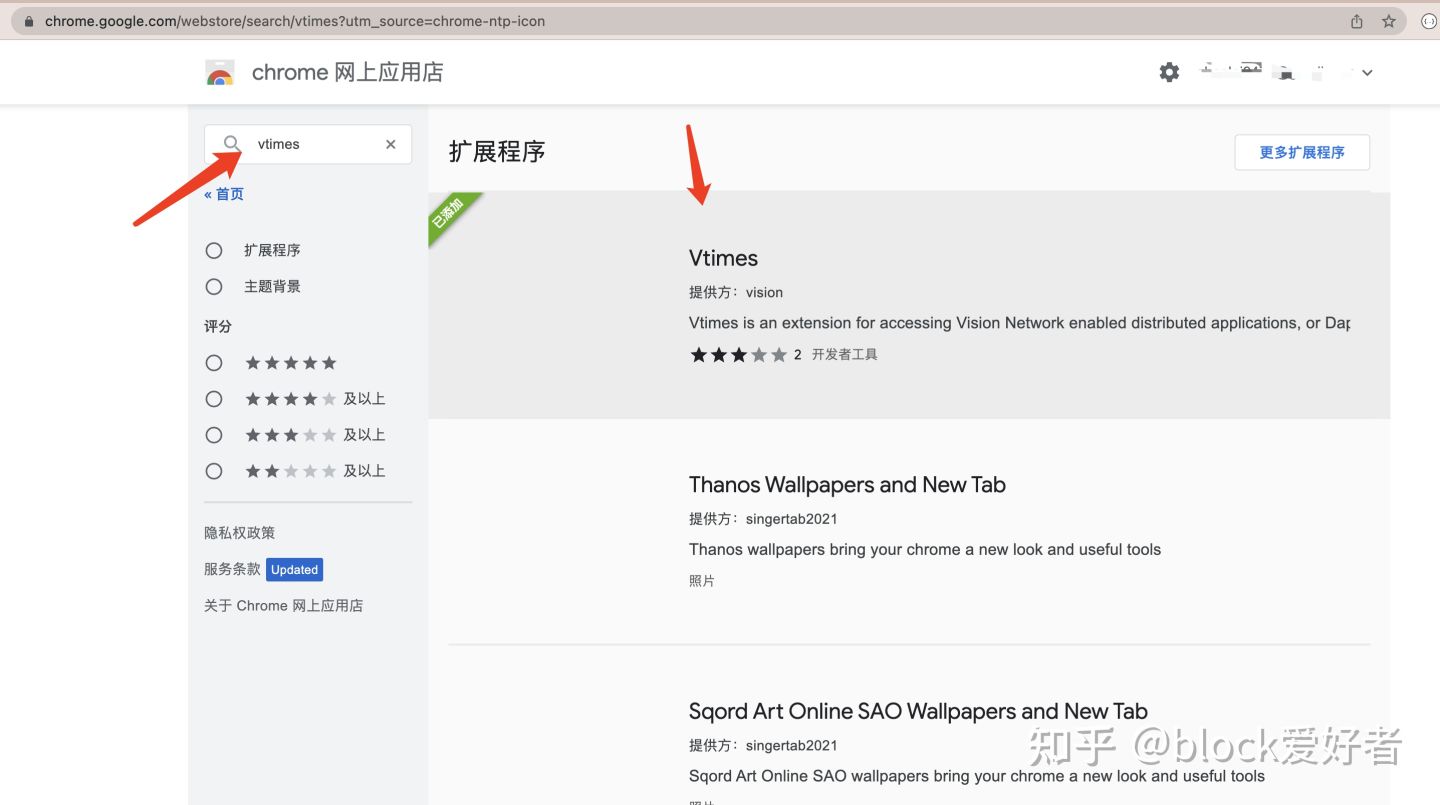Screen dimensions: 1440x805
Task: Click 提供方：singertab2021 under Thanos Wallpapers
Action: 763,519
